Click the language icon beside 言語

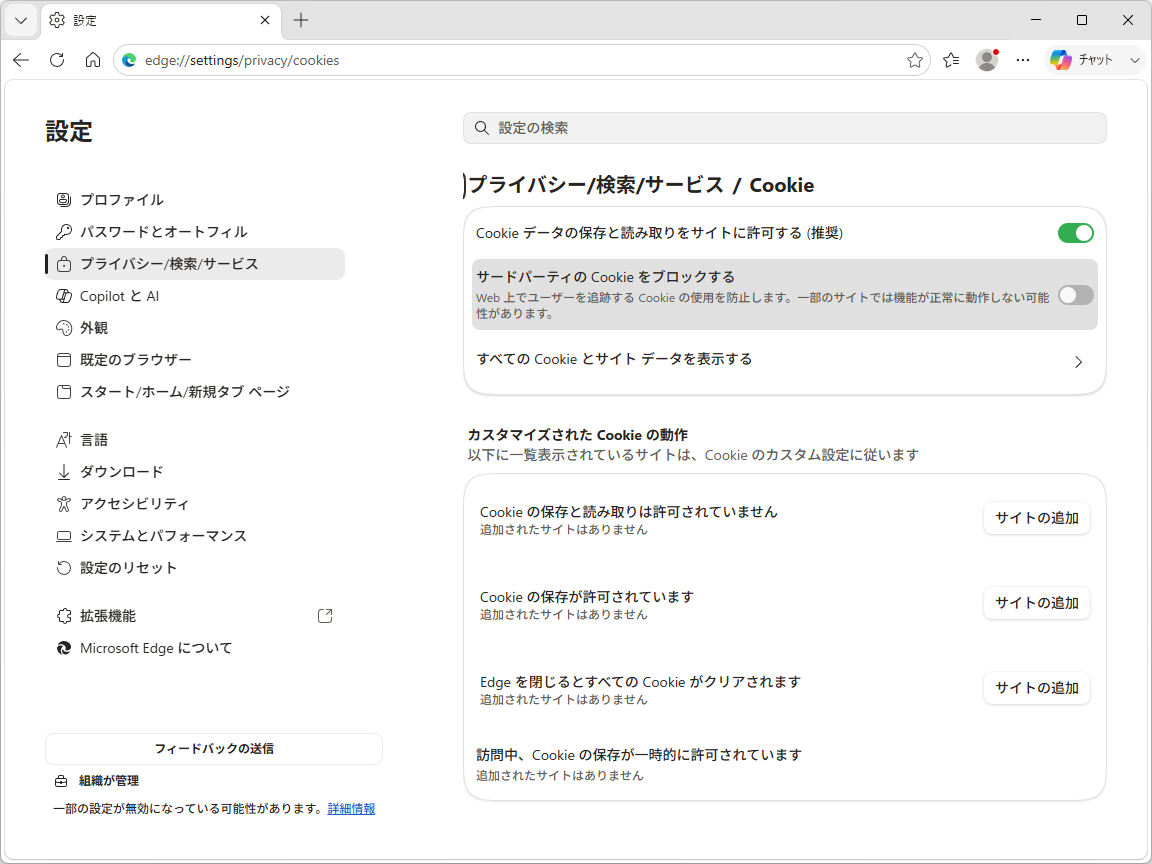pos(64,440)
